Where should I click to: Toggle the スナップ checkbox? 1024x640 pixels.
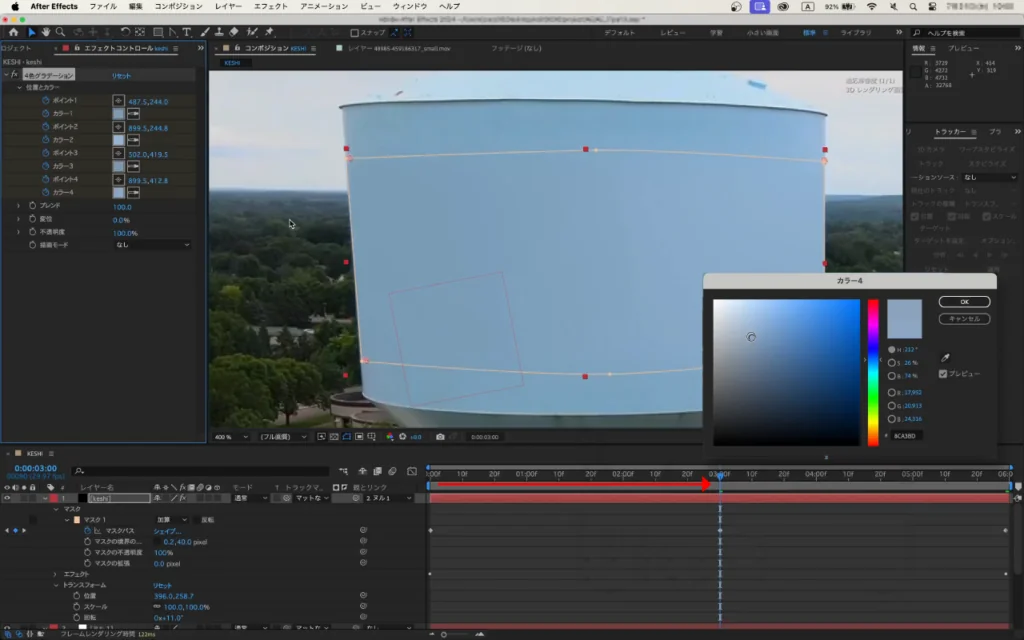pyautogui.click(x=355, y=33)
